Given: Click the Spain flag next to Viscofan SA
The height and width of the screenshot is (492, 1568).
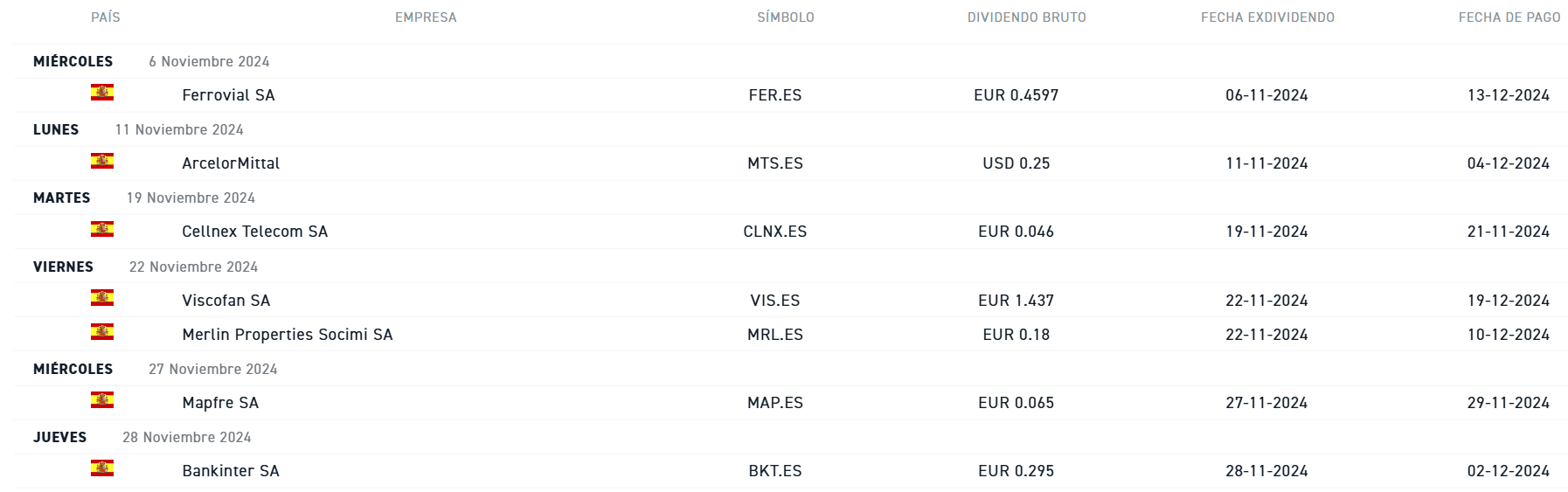Looking at the screenshot, I should click(102, 298).
